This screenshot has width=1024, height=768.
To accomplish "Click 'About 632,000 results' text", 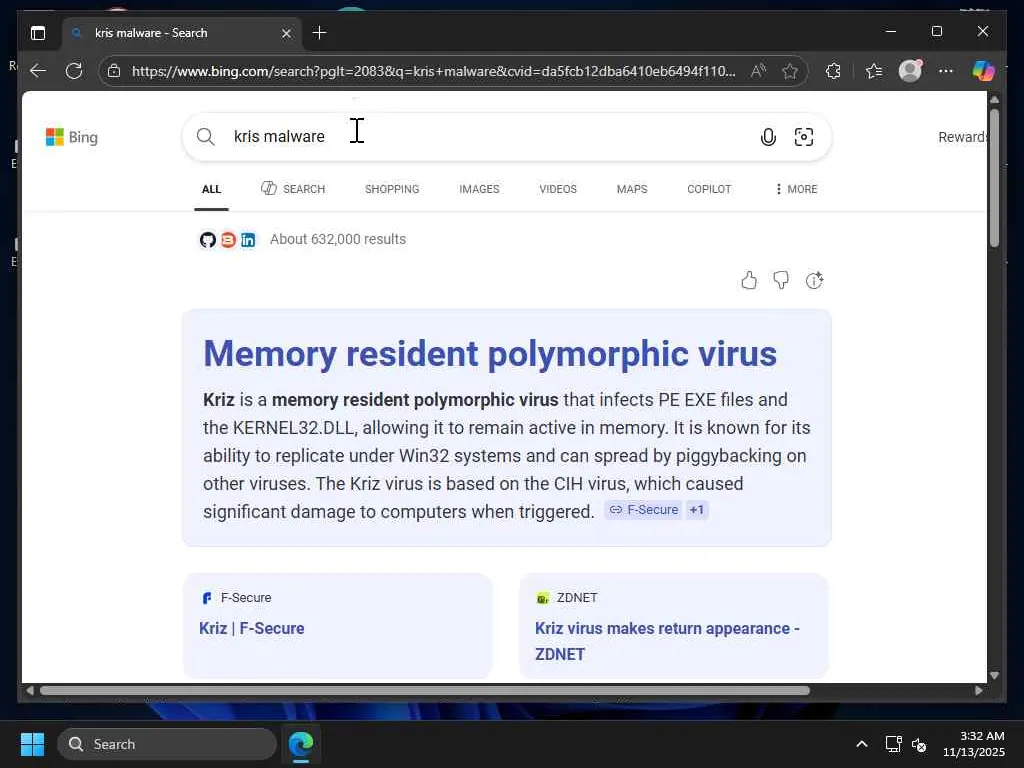I will [338, 239].
